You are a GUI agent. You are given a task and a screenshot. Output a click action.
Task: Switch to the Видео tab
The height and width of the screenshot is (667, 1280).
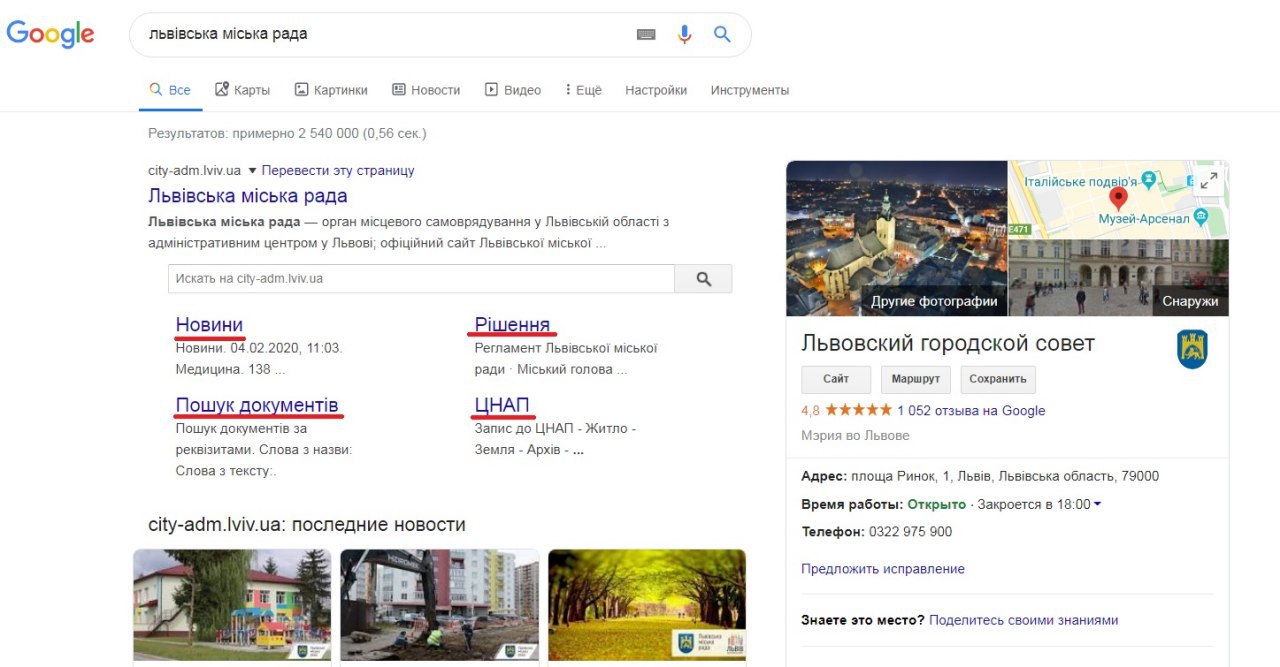point(513,90)
